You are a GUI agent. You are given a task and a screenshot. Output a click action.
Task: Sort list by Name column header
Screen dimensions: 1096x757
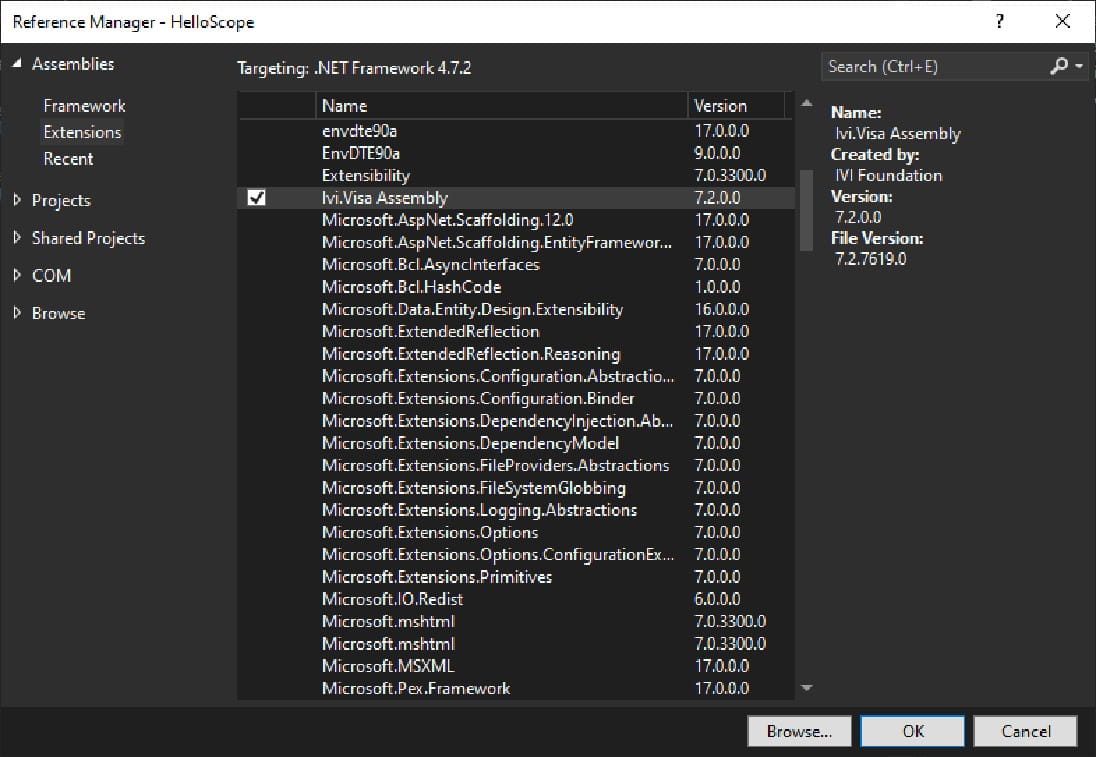500,106
